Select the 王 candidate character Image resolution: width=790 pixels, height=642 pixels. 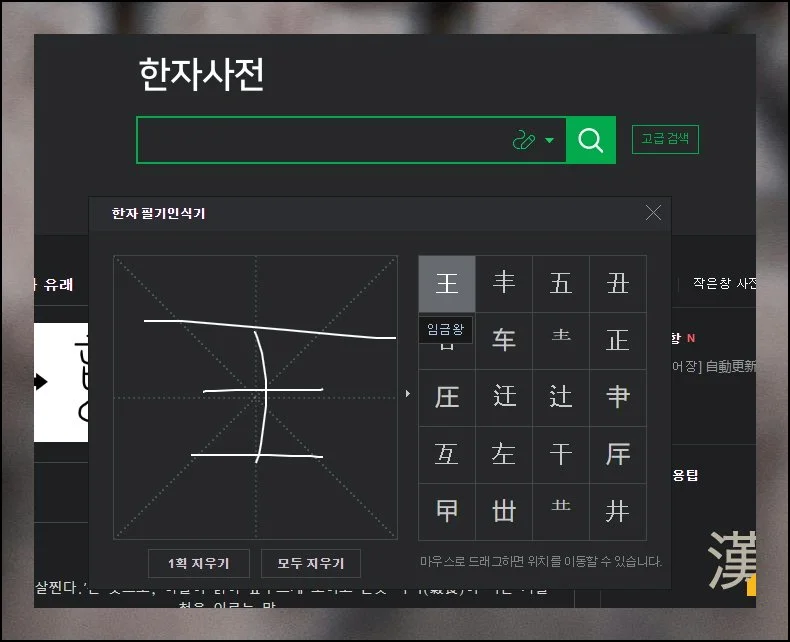point(447,284)
